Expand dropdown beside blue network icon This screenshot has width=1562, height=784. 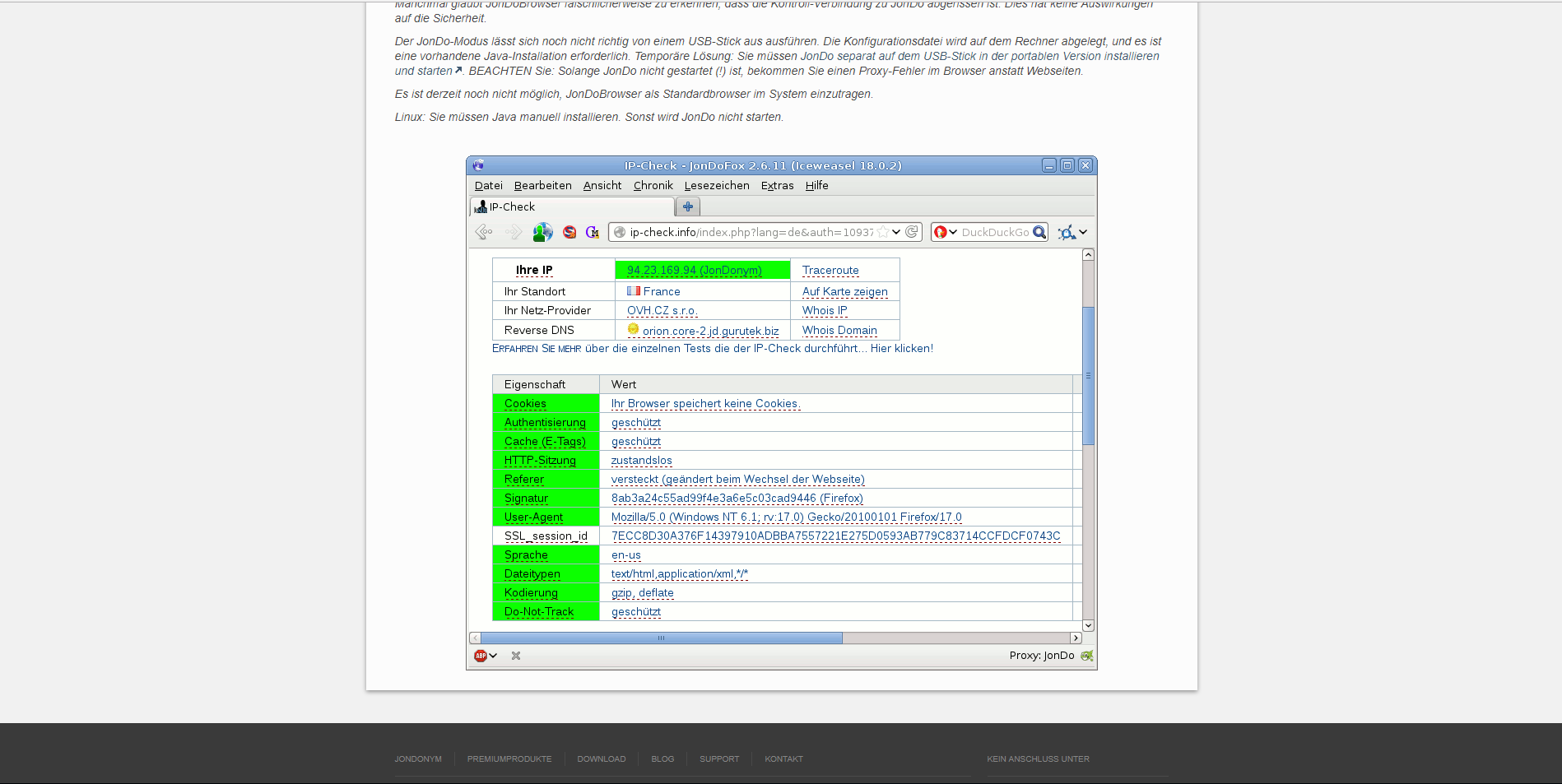click(x=1083, y=232)
